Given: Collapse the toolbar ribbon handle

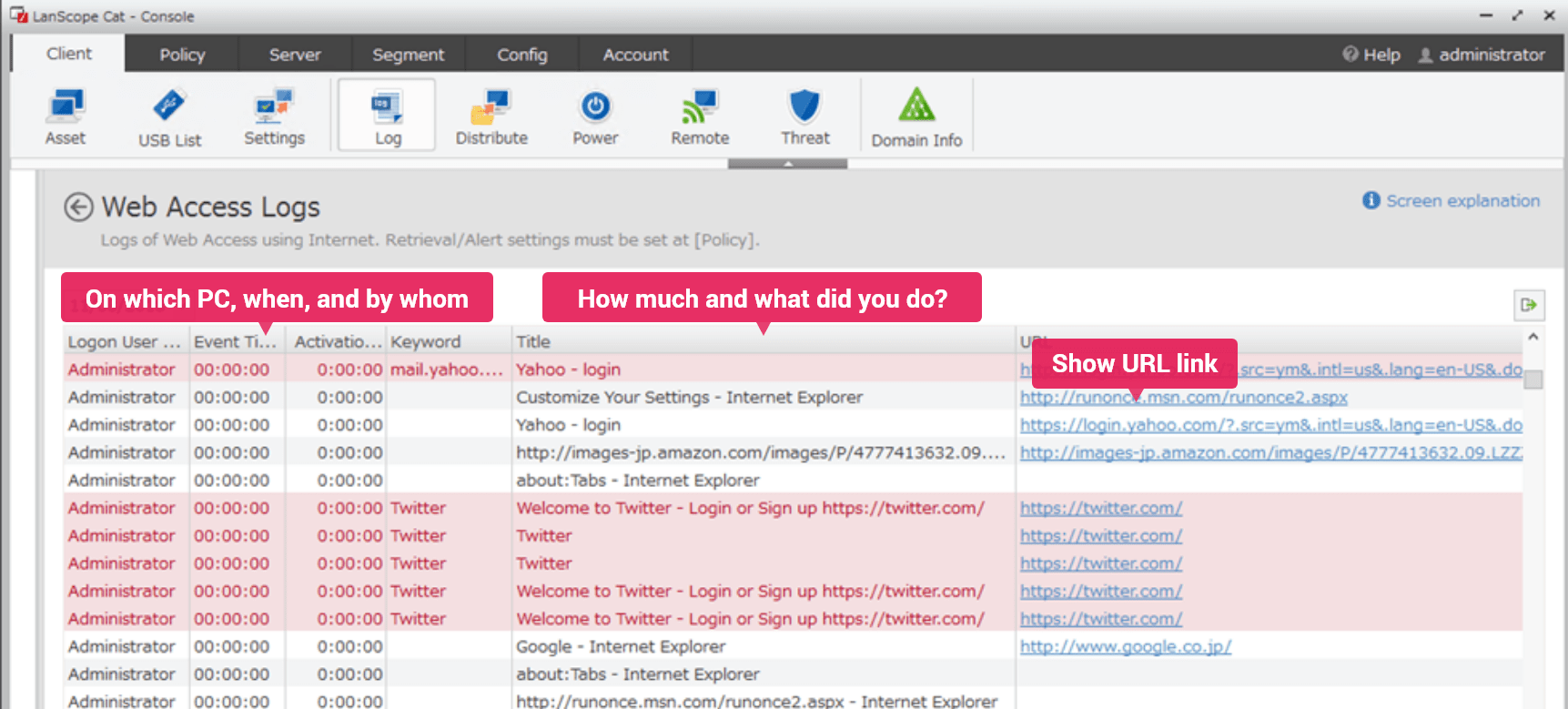Looking at the screenshot, I should 787,164.
